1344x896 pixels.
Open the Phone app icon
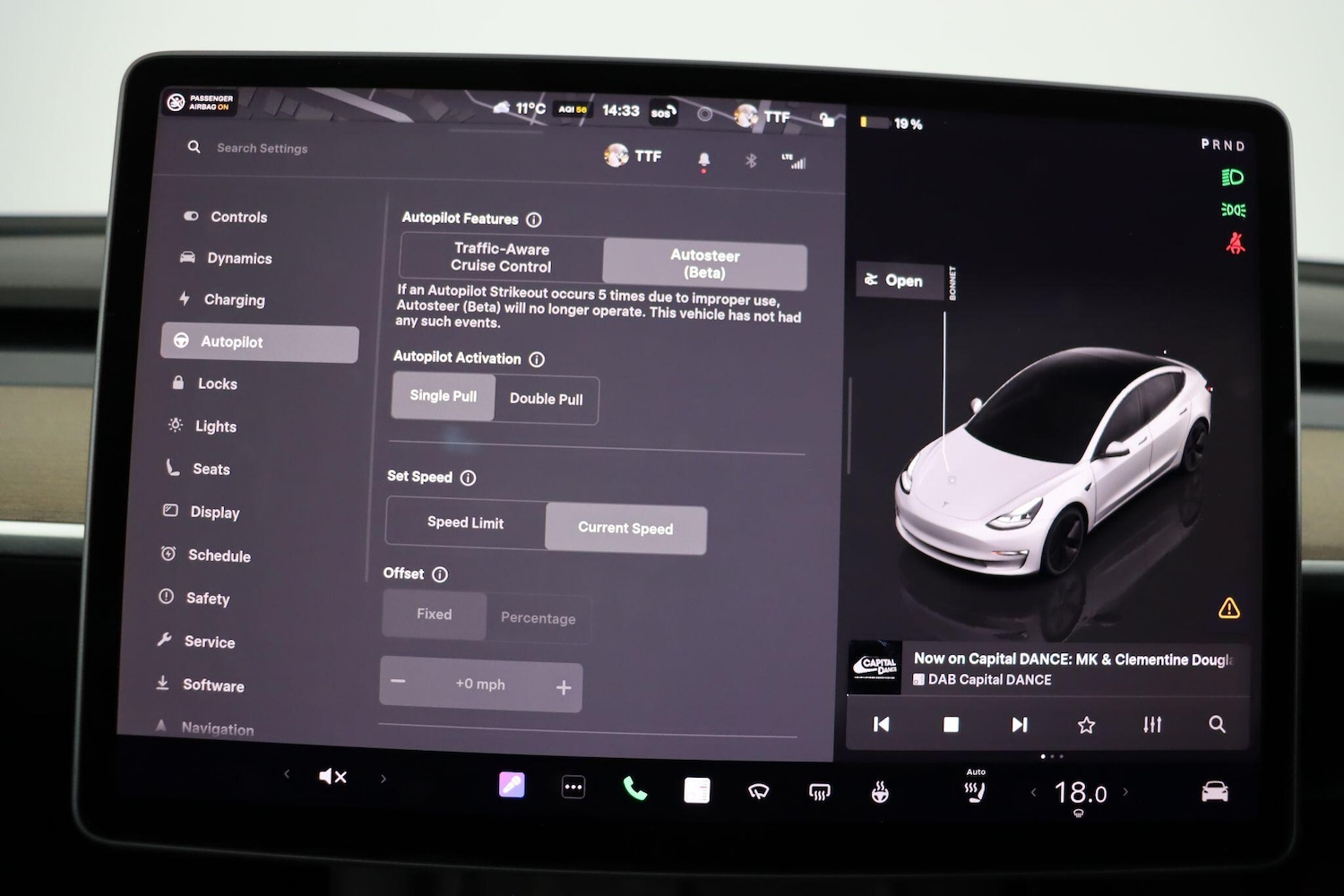click(635, 789)
